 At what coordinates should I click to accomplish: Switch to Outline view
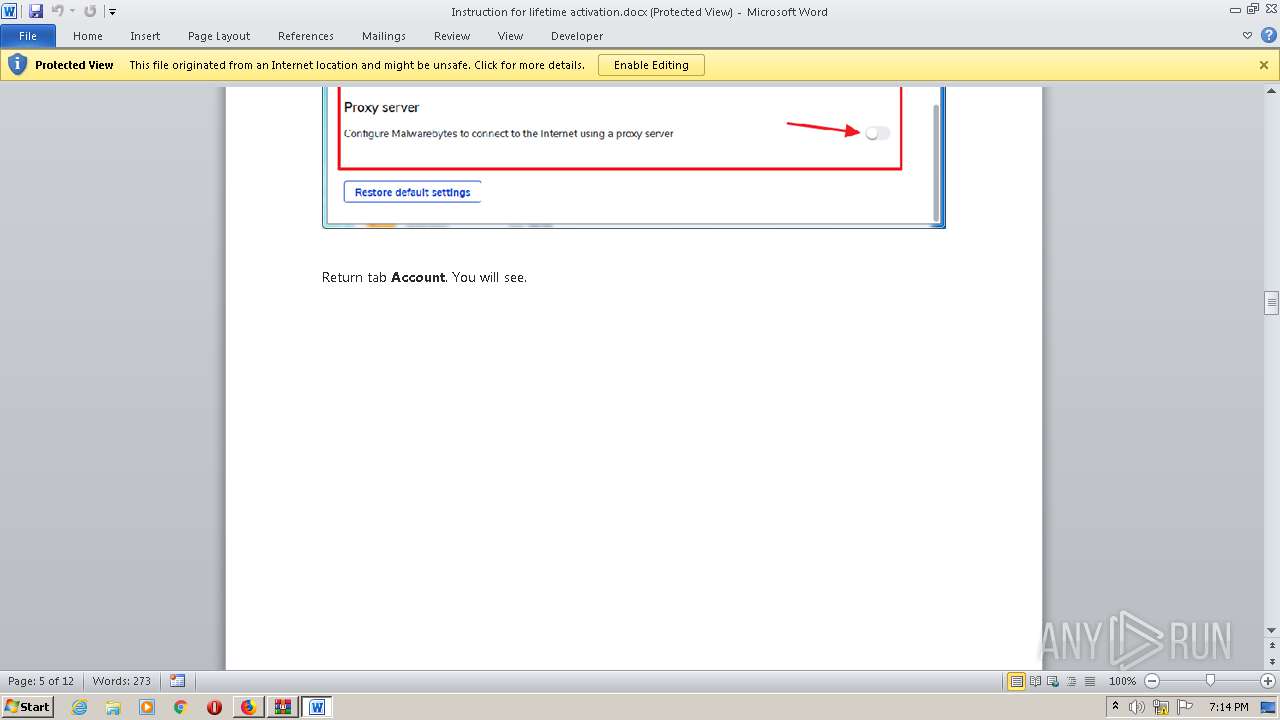tap(1071, 681)
